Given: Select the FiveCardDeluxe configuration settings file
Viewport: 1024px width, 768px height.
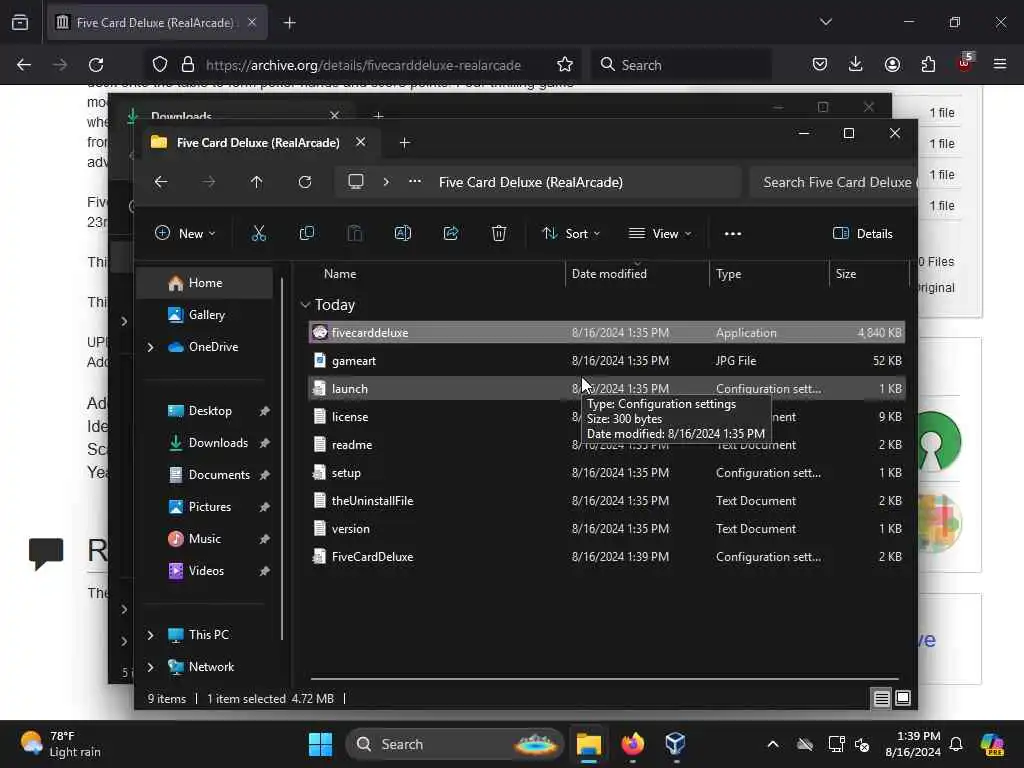Looking at the screenshot, I should [606, 557].
